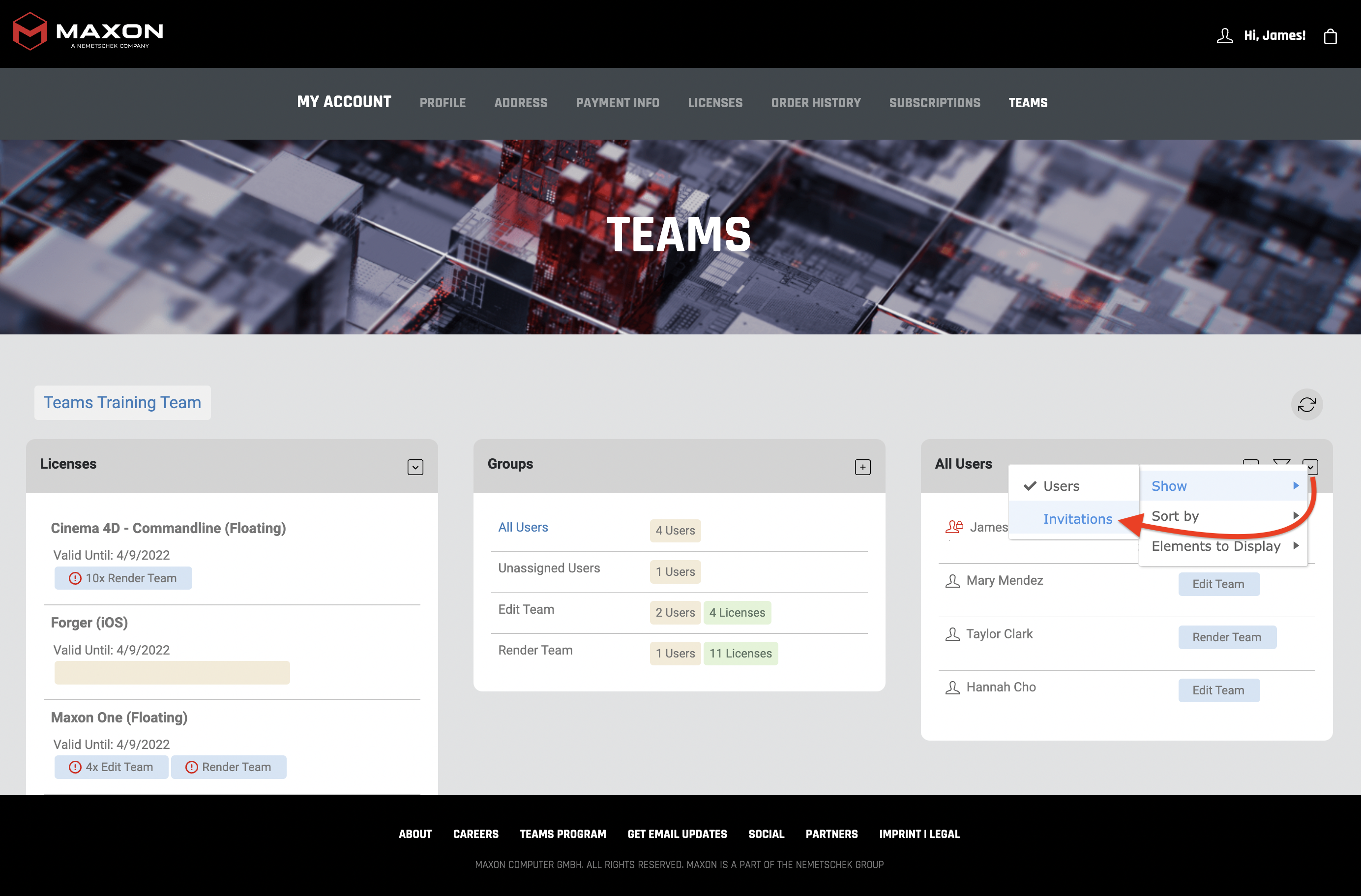Click warning icon on 4x Edit Team tag

(x=75, y=767)
